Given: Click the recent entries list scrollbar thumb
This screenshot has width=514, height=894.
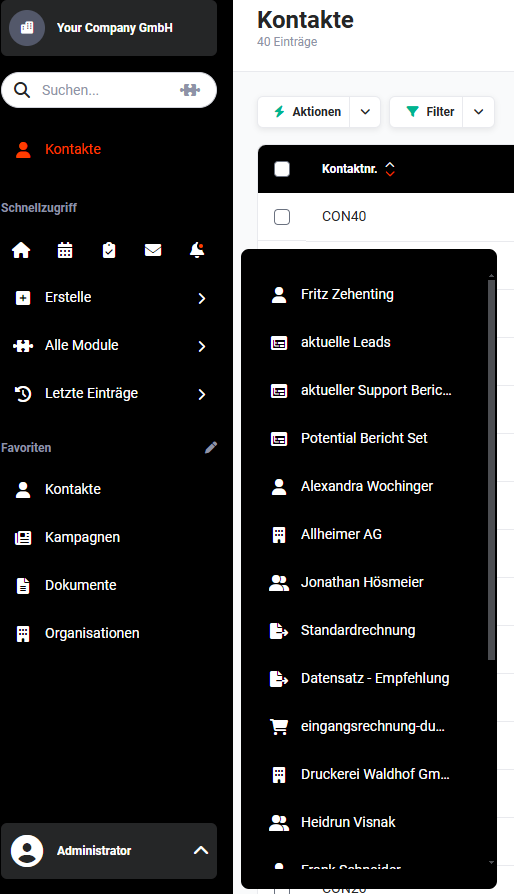Looking at the screenshot, I should (x=492, y=470).
